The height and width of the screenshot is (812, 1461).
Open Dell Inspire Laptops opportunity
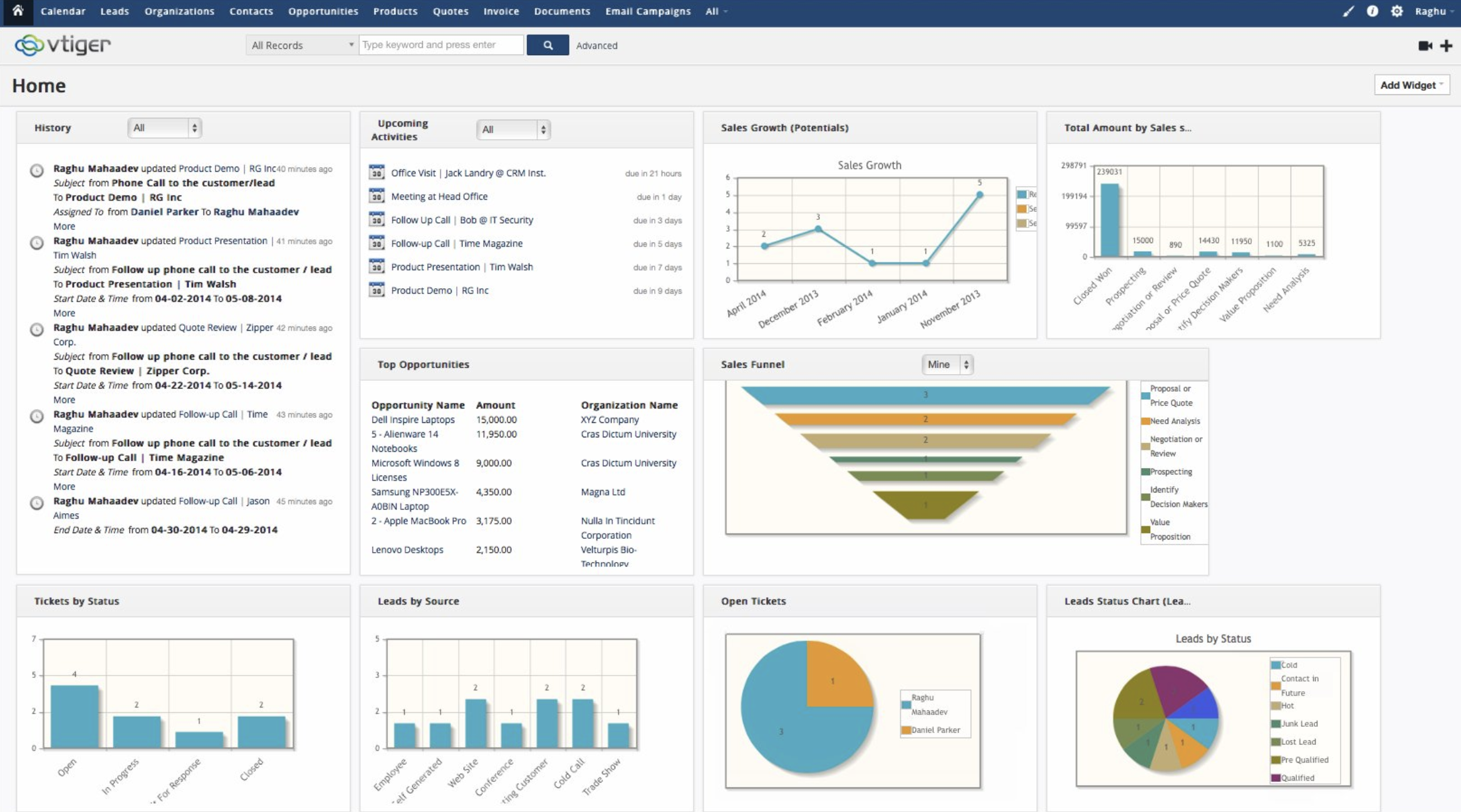coord(412,420)
